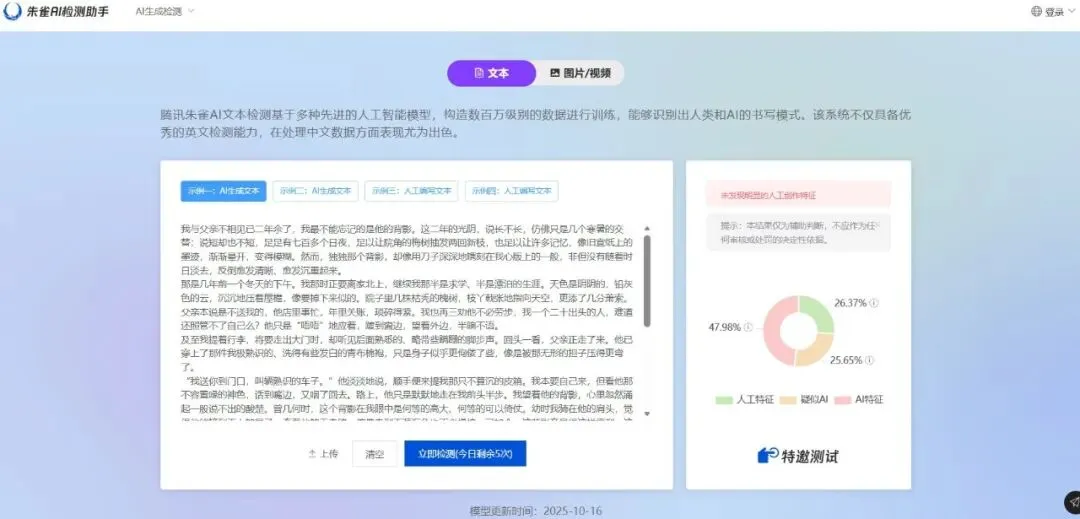This screenshot has width=1080, height=519.
Task: Click the orange 疑似AI legend swatch
Action: click(789, 399)
